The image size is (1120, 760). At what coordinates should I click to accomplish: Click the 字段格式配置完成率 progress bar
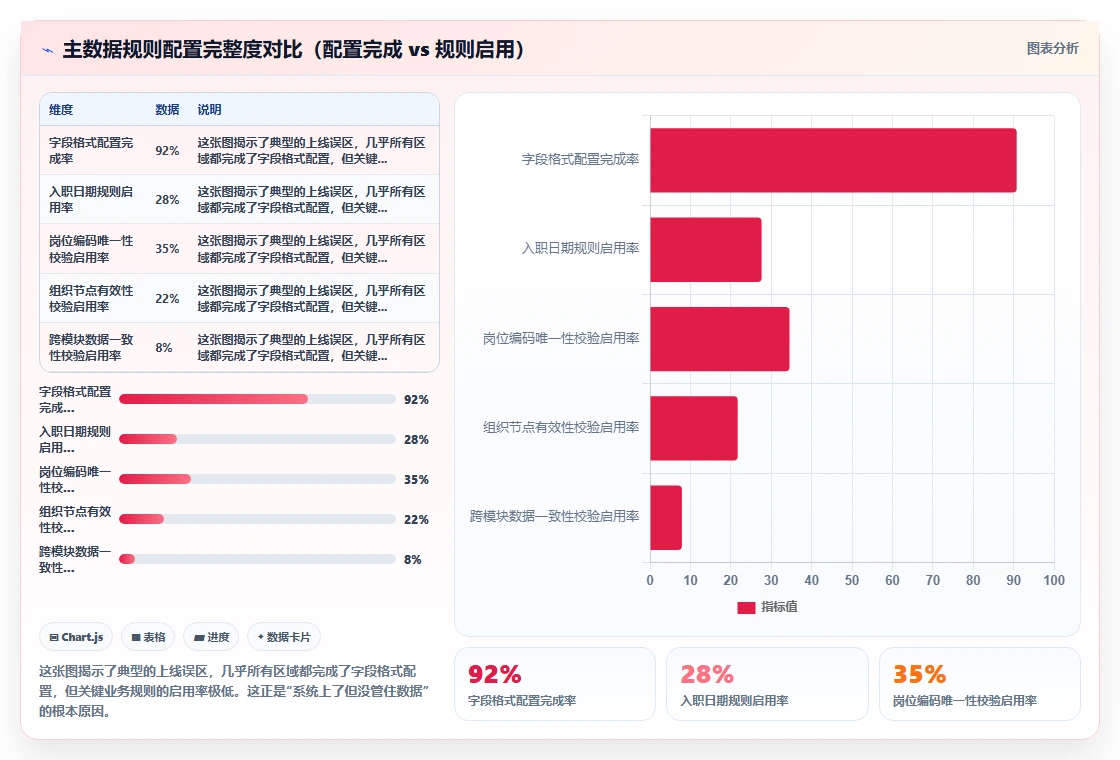[257, 399]
